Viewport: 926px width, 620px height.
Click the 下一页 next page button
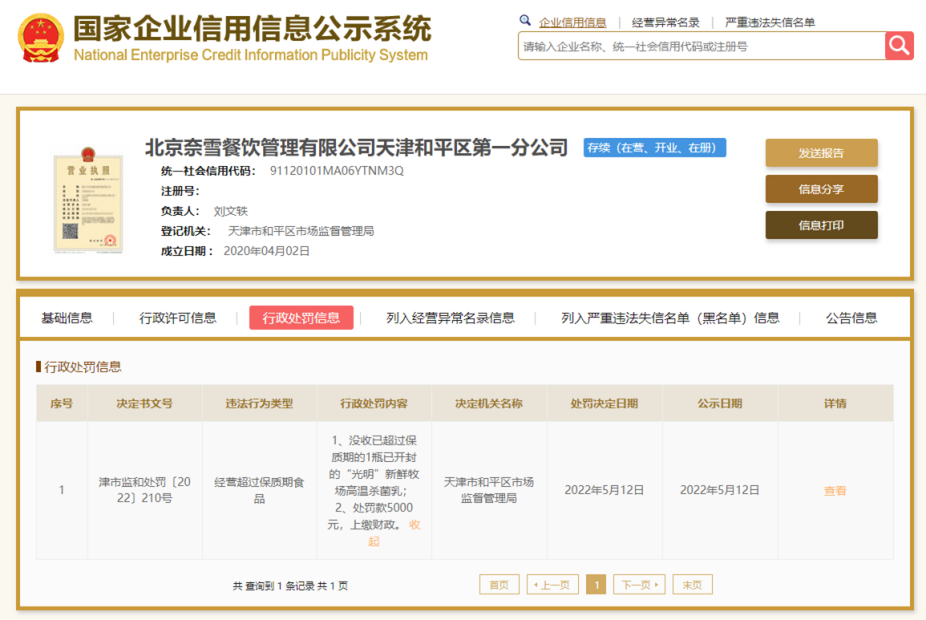point(640,585)
